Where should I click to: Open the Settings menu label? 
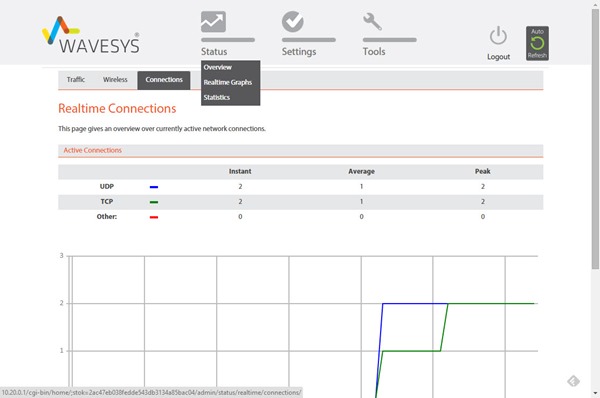tap(299, 52)
